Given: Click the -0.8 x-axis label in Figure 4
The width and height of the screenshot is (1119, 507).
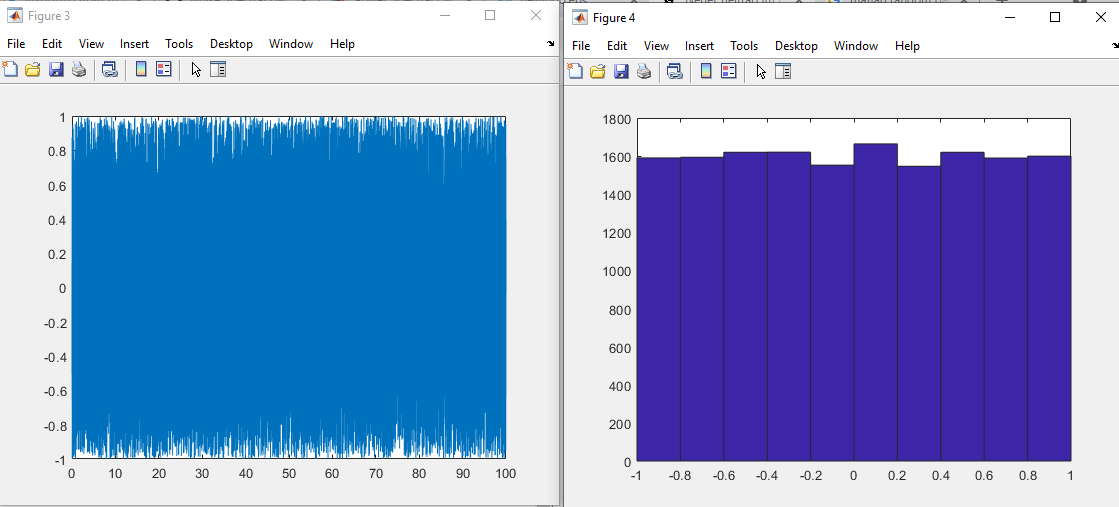Looking at the screenshot, I should point(679,475).
